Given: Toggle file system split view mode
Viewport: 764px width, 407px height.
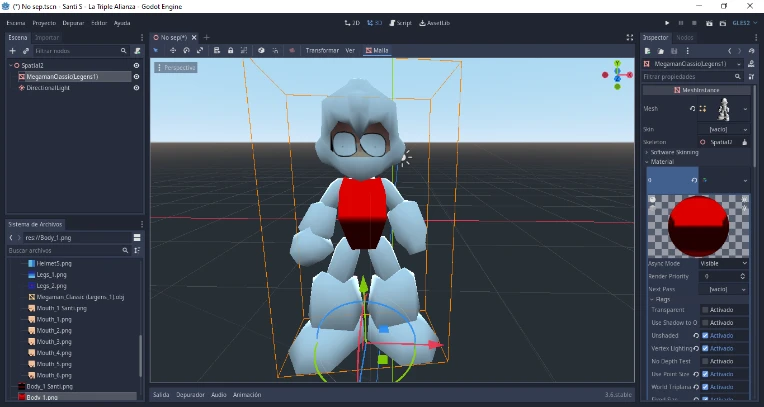Looking at the screenshot, I should coord(137,237).
